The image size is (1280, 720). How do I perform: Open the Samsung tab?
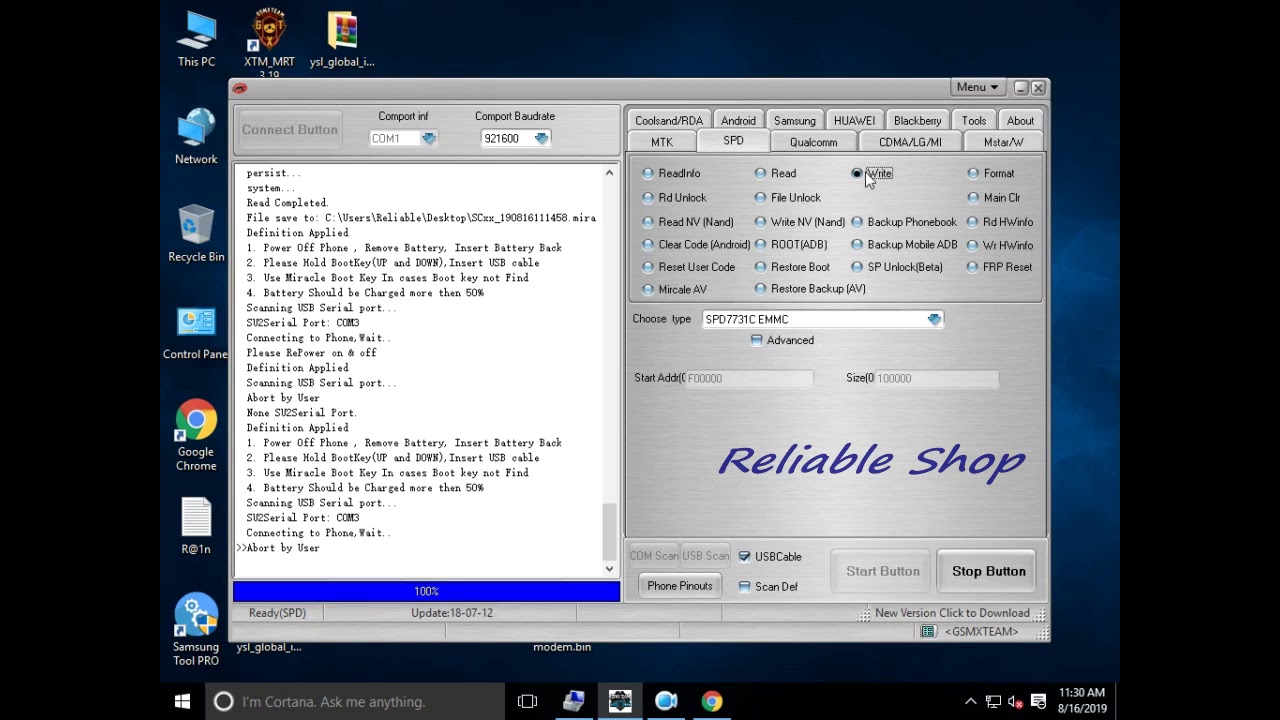pyautogui.click(x=795, y=121)
